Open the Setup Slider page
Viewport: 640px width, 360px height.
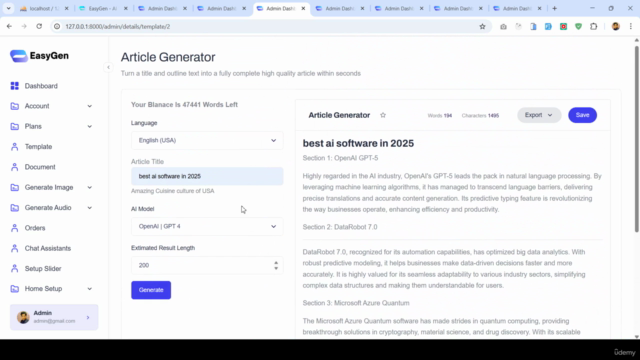coord(43,269)
